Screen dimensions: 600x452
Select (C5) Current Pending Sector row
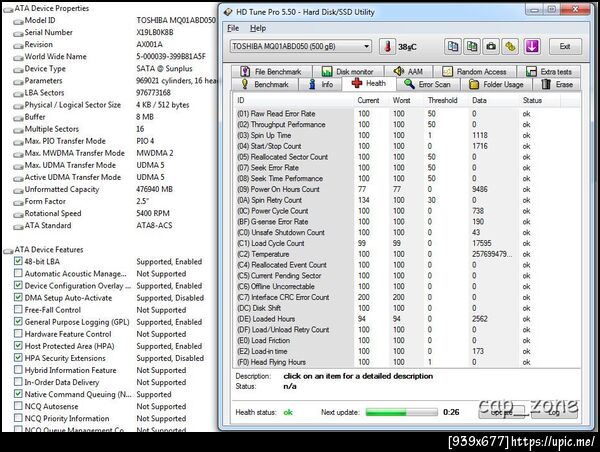pos(406,276)
